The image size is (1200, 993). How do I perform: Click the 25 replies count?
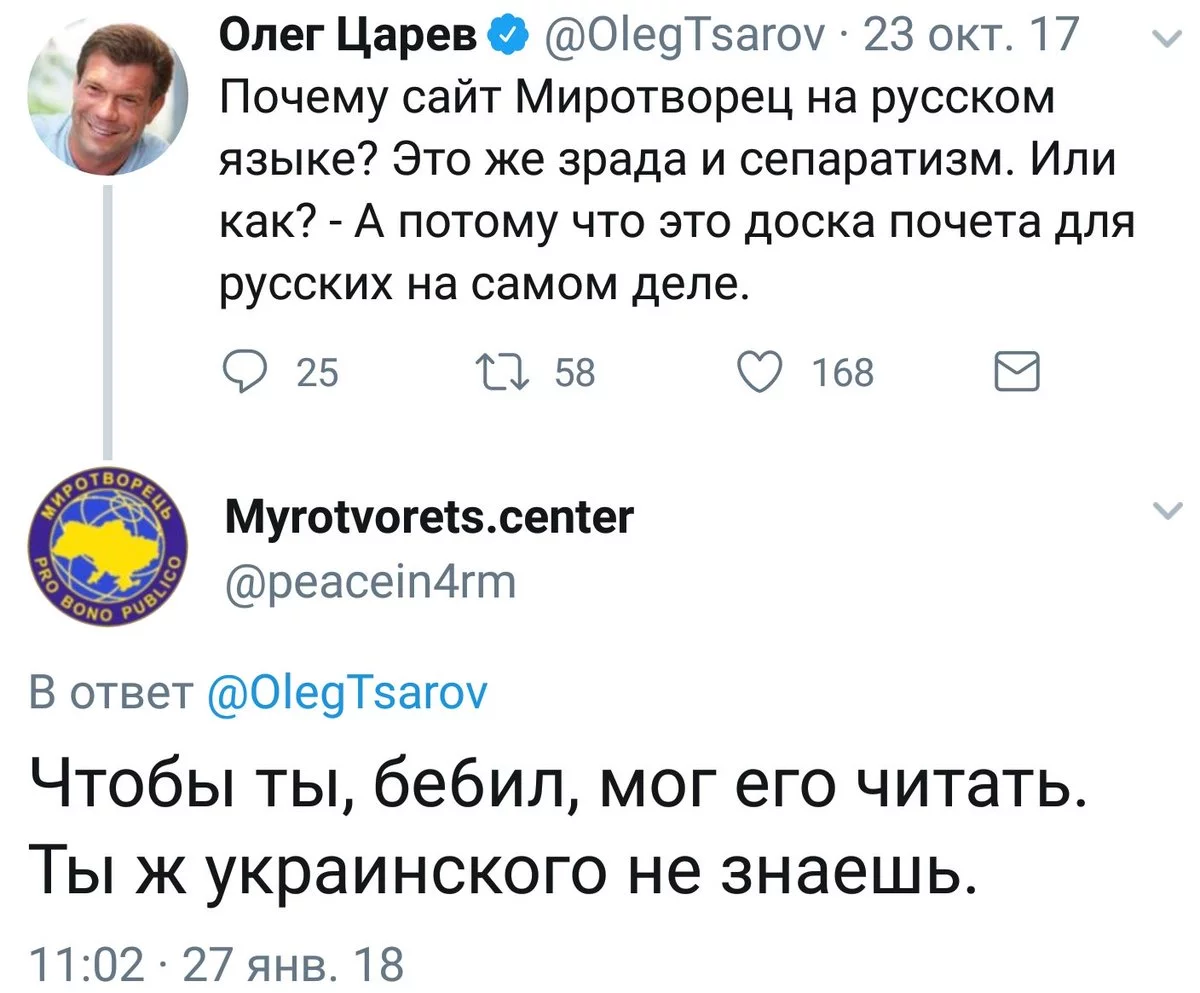coord(320,374)
